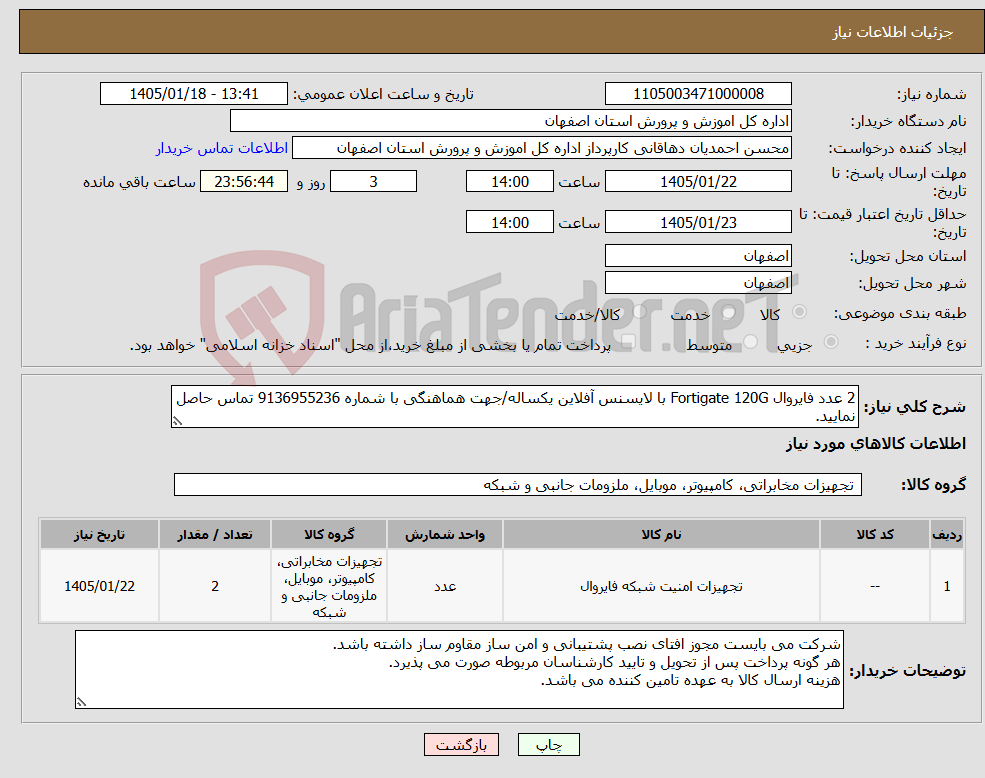
Task: Click the delivery province field اصفهان
Action: pyautogui.click(x=698, y=256)
